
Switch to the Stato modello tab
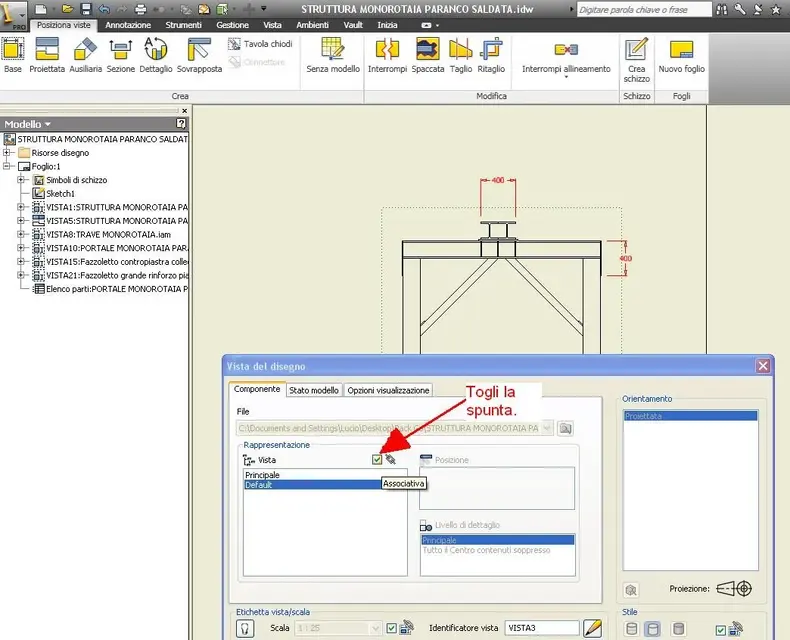coord(314,390)
